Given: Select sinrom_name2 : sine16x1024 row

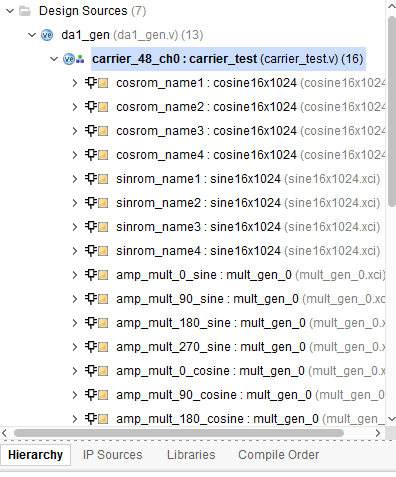Looking at the screenshot, I should pos(248,203).
